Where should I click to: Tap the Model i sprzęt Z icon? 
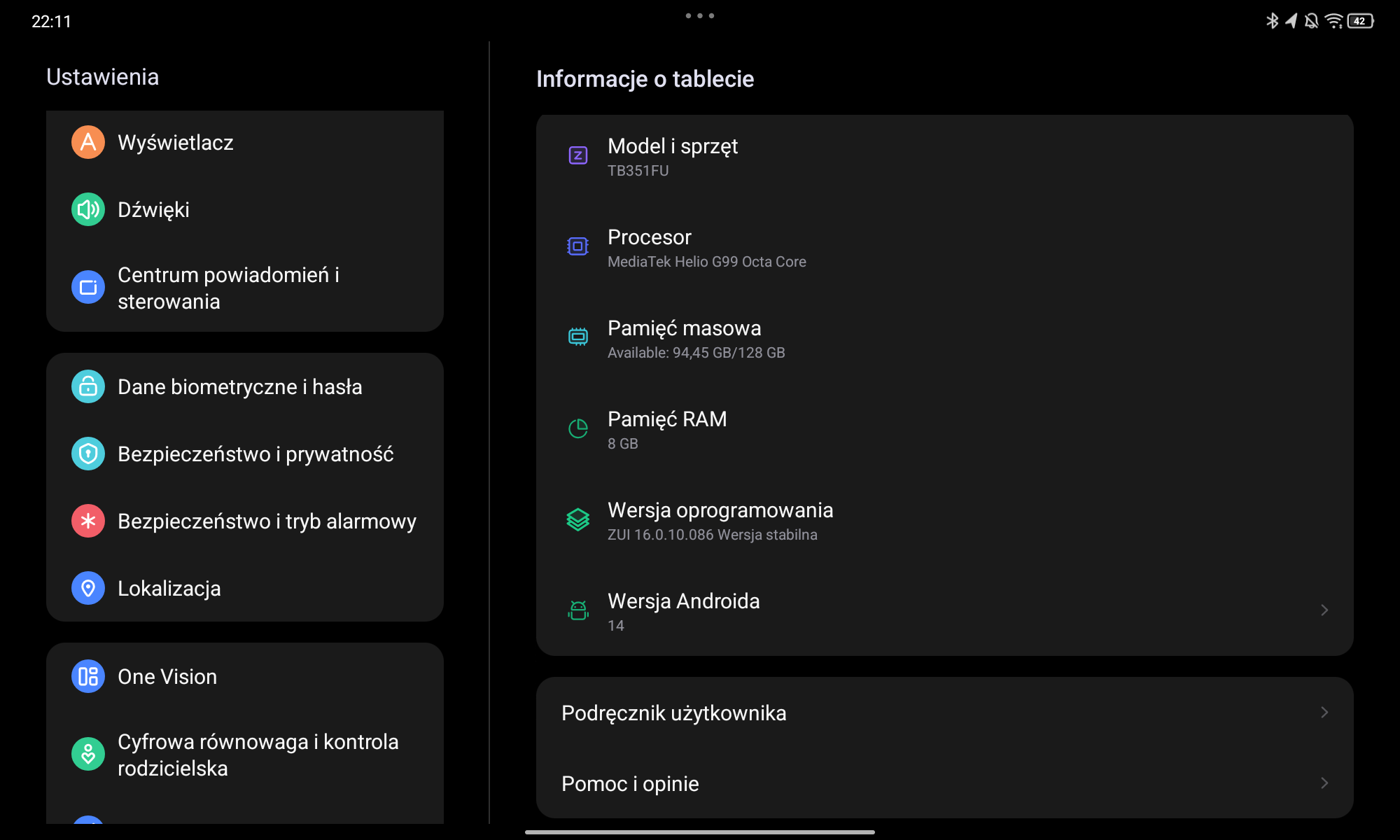[x=577, y=155]
